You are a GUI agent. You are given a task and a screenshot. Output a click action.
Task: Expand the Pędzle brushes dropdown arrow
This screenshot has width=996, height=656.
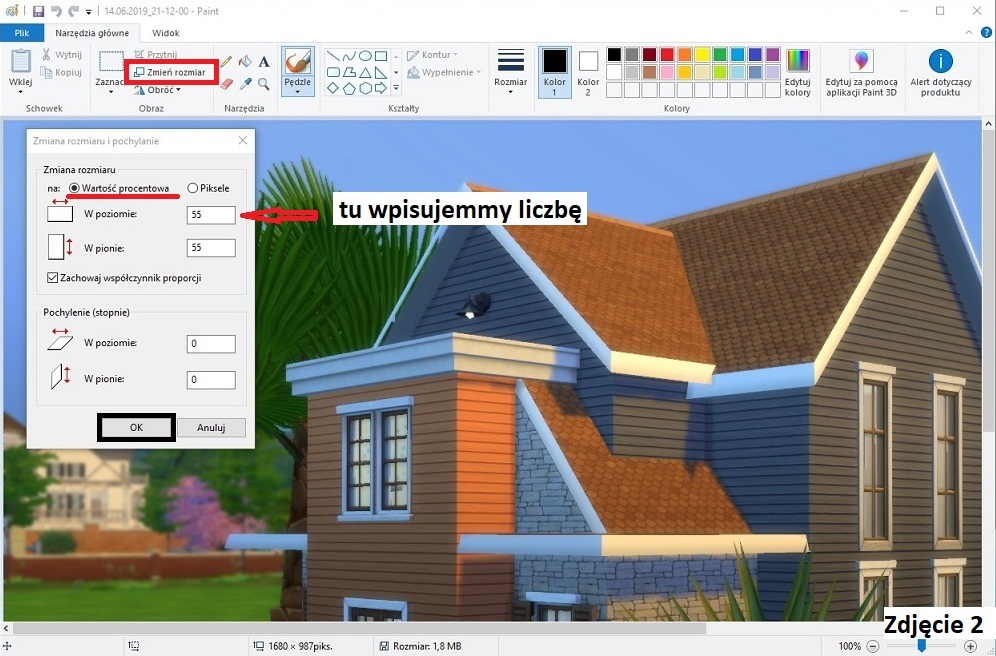(297, 92)
